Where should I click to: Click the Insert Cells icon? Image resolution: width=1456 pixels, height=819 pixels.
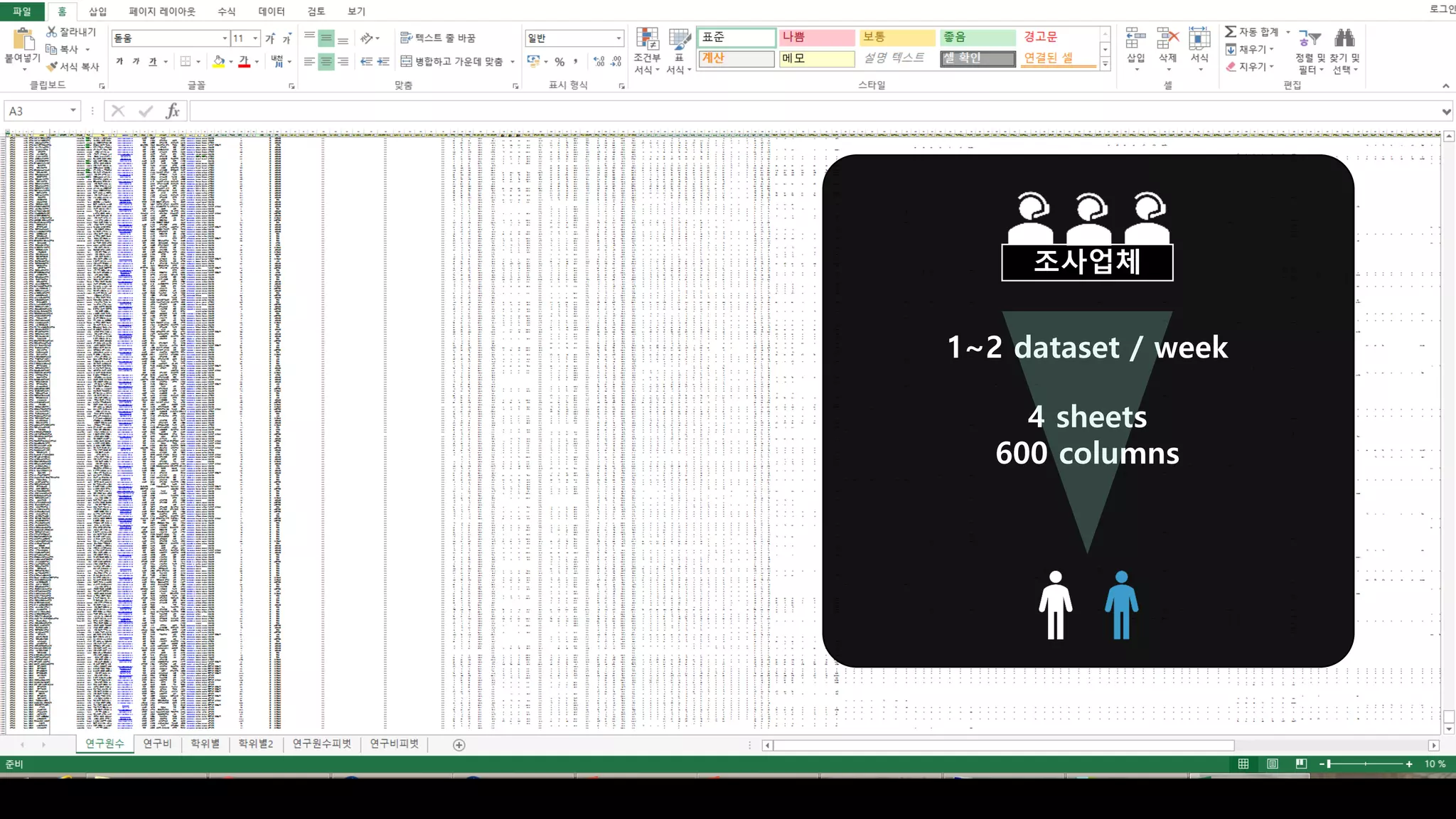click(x=1135, y=39)
